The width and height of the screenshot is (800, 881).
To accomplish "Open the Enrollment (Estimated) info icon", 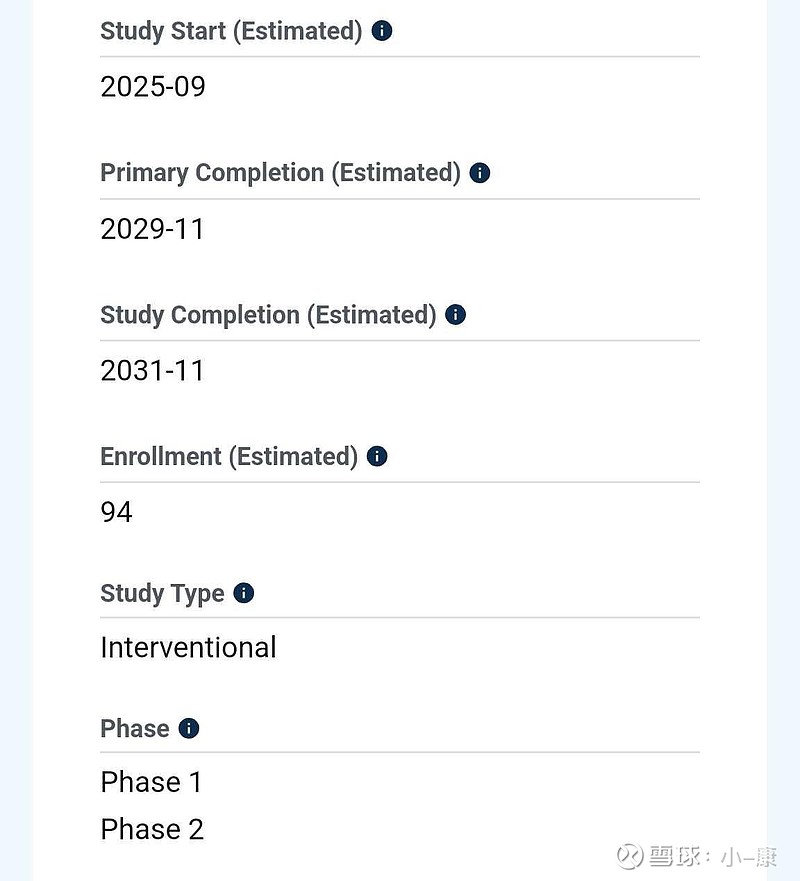I will [377, 456].
